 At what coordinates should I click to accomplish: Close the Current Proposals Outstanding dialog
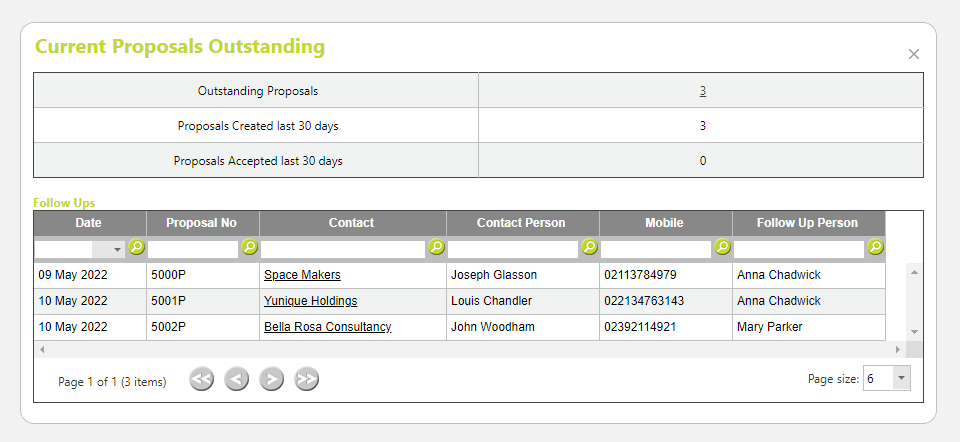[913, 54]
